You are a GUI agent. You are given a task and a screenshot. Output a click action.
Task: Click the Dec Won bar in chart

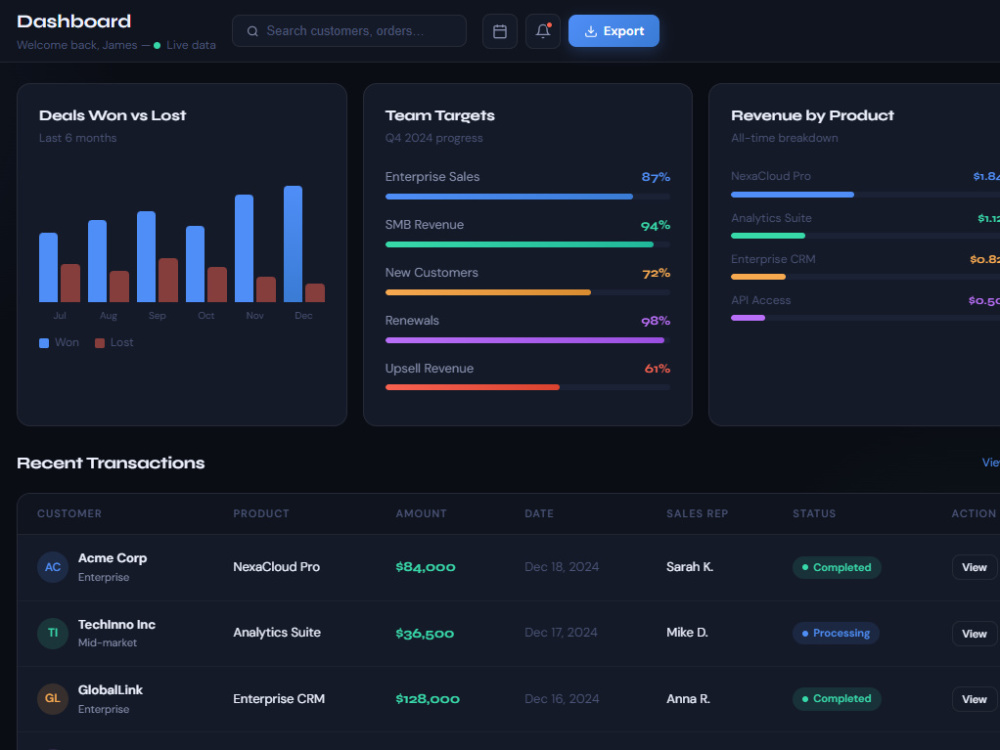(x=293, y=244)
